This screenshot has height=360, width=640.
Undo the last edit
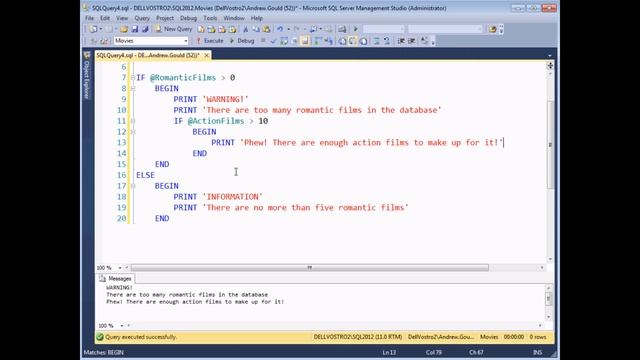point(280,29)
